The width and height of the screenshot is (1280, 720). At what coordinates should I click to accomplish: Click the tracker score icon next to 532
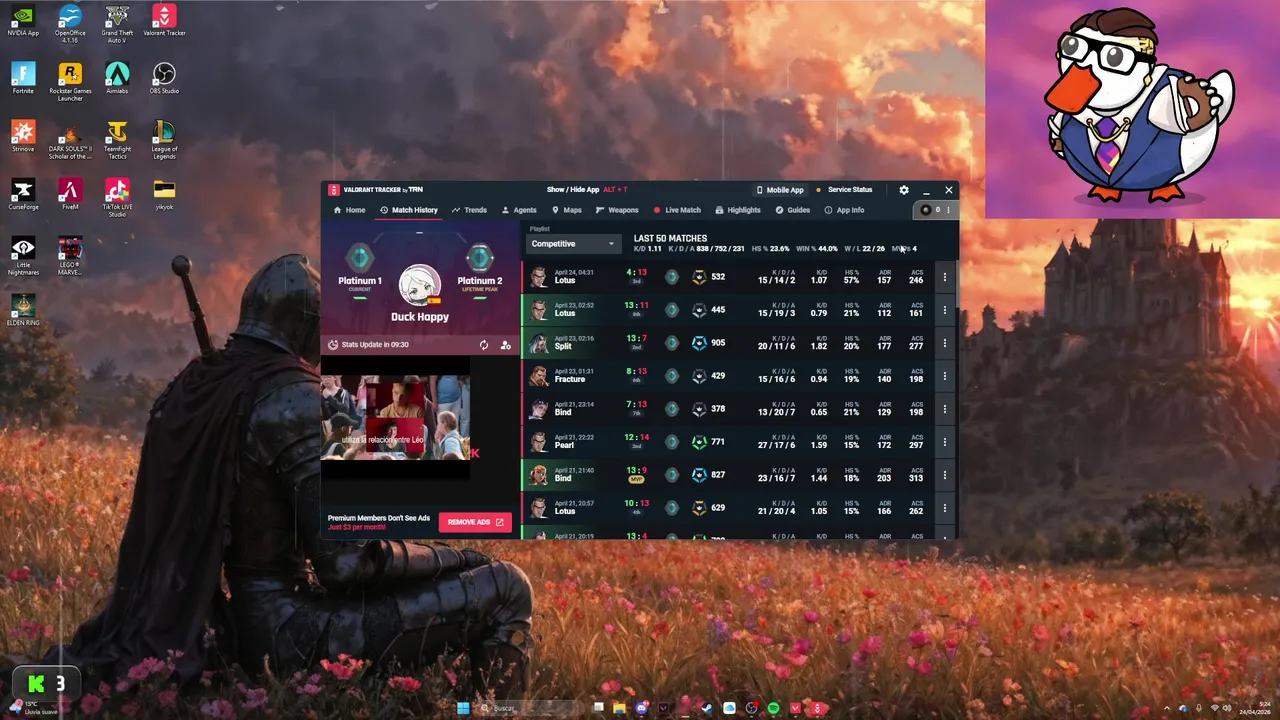click(699, 277)
